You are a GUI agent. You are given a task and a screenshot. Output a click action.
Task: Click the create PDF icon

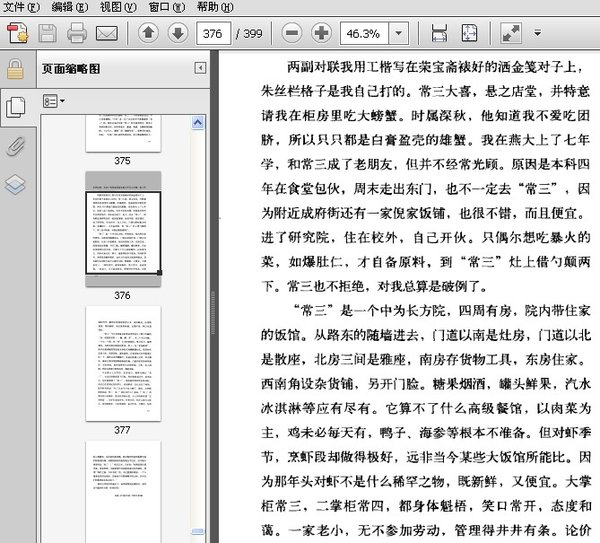[x=17, y=34]
